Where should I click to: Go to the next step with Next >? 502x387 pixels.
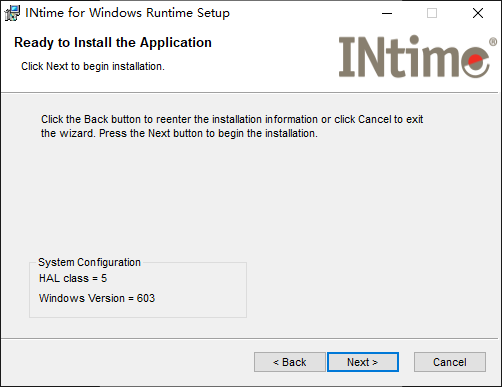click(x=363, y=362)
